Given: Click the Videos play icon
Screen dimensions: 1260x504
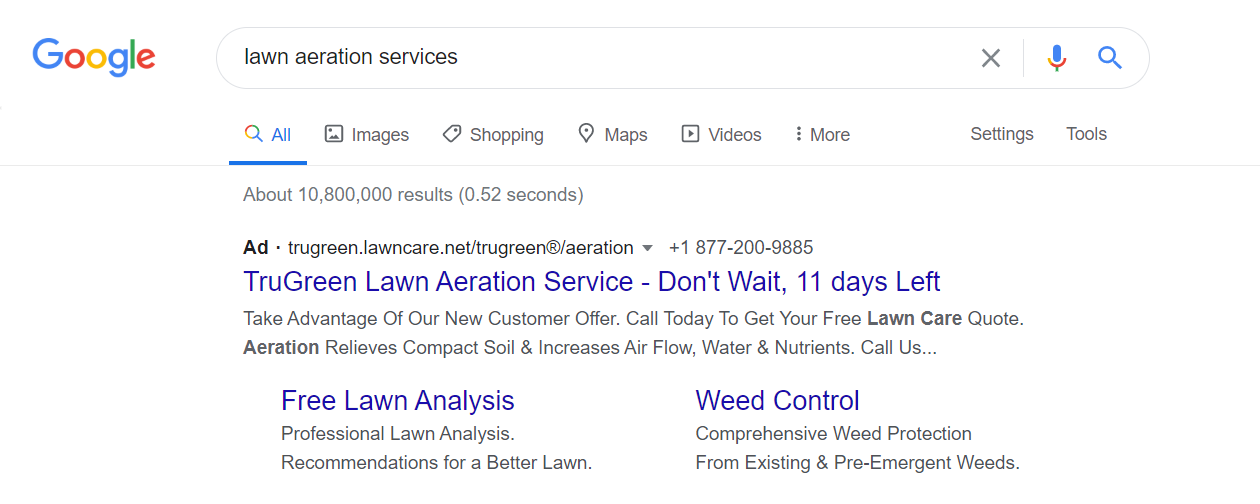Looking at the screenshot, I should point(690,134).
